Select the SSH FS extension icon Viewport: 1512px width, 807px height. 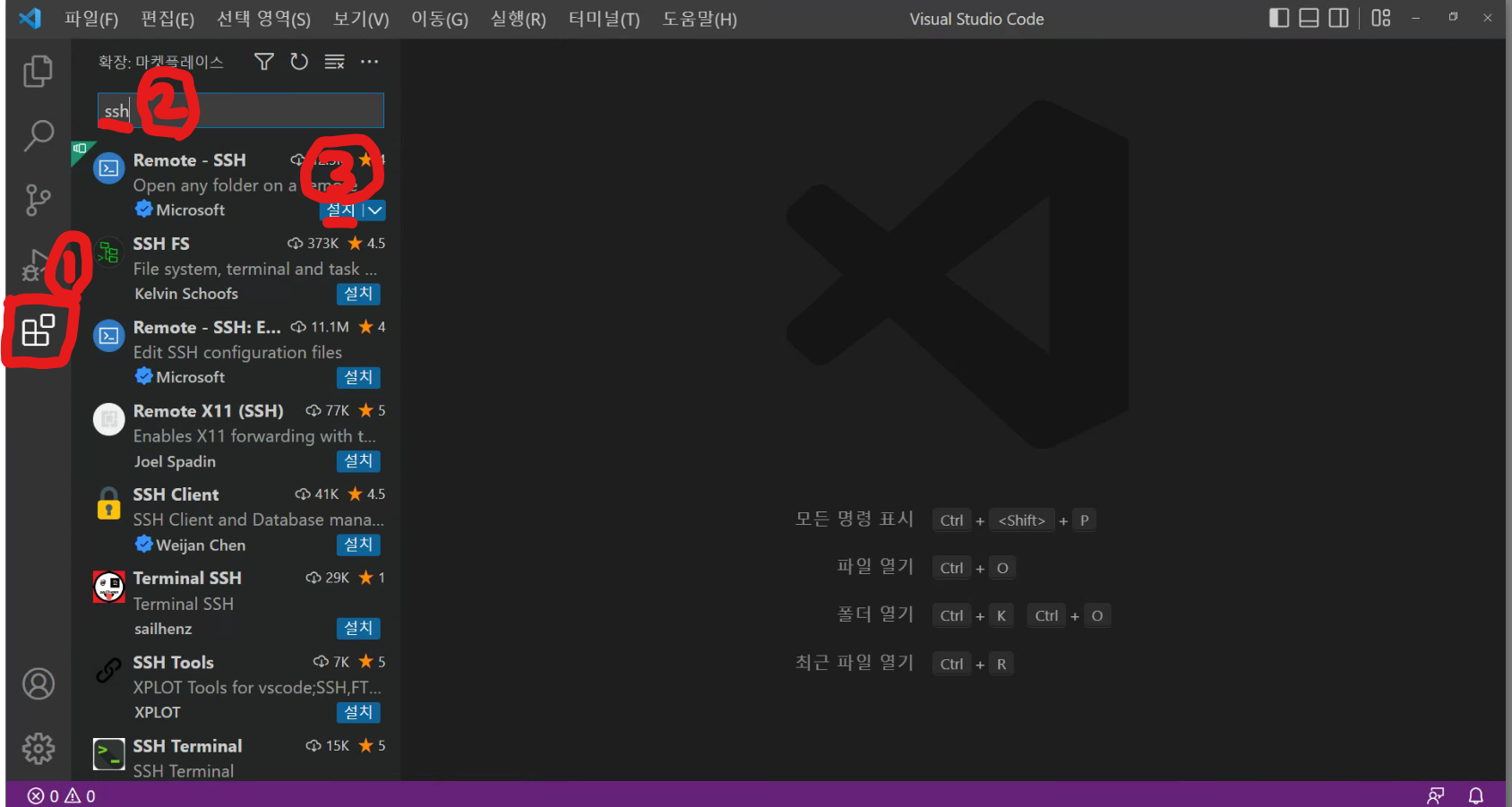coord(109,253)
